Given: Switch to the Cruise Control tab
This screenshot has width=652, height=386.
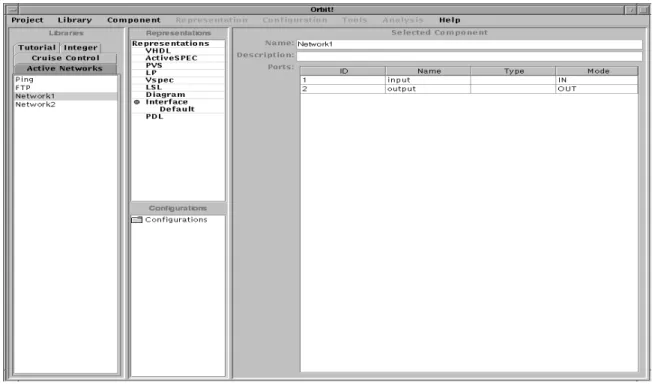Looking at the screenshot, I should [x=65, y=58].
